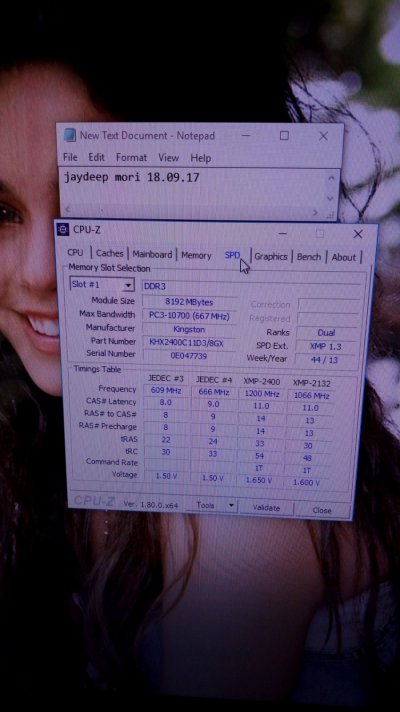Click the Validate button
The image size is (400, 712).
(x=266, y=508)
